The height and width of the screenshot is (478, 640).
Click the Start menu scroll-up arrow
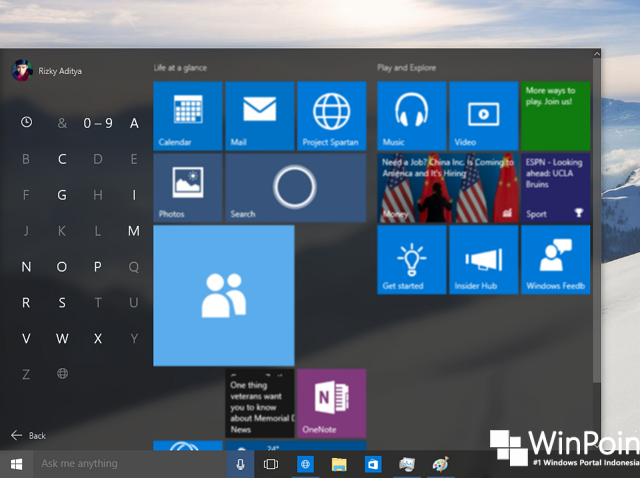597,53
